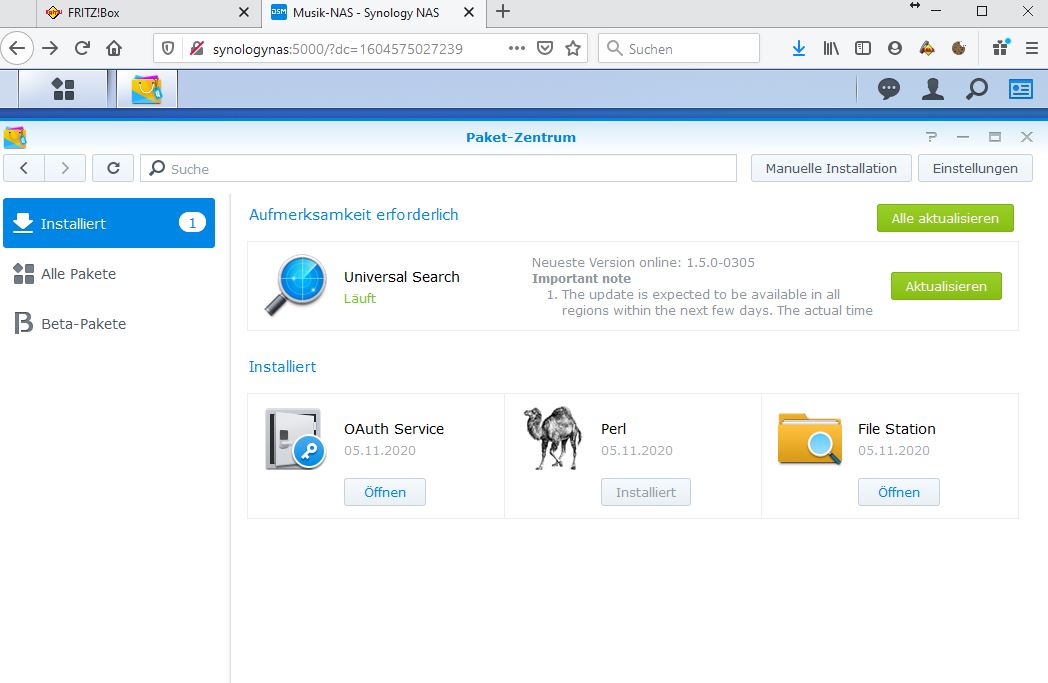Open DSM widgets panel icon
1048x683 pixels.
coord(1021,89)
